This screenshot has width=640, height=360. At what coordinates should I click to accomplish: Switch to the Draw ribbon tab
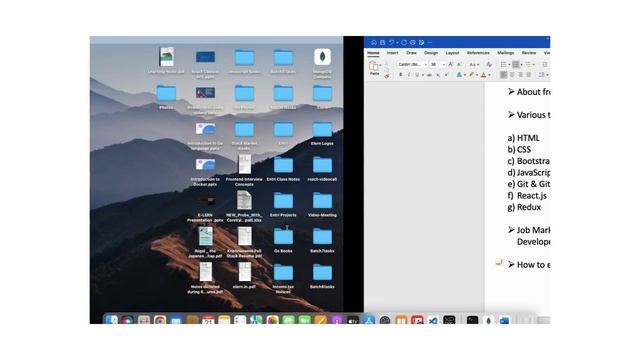pos(411,53)
